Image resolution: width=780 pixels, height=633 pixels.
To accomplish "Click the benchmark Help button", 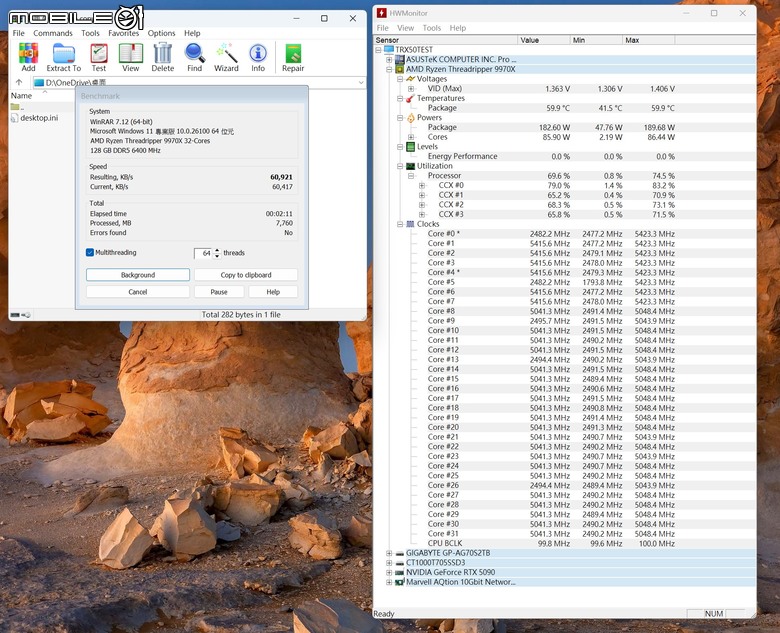I will pos(273,292).
